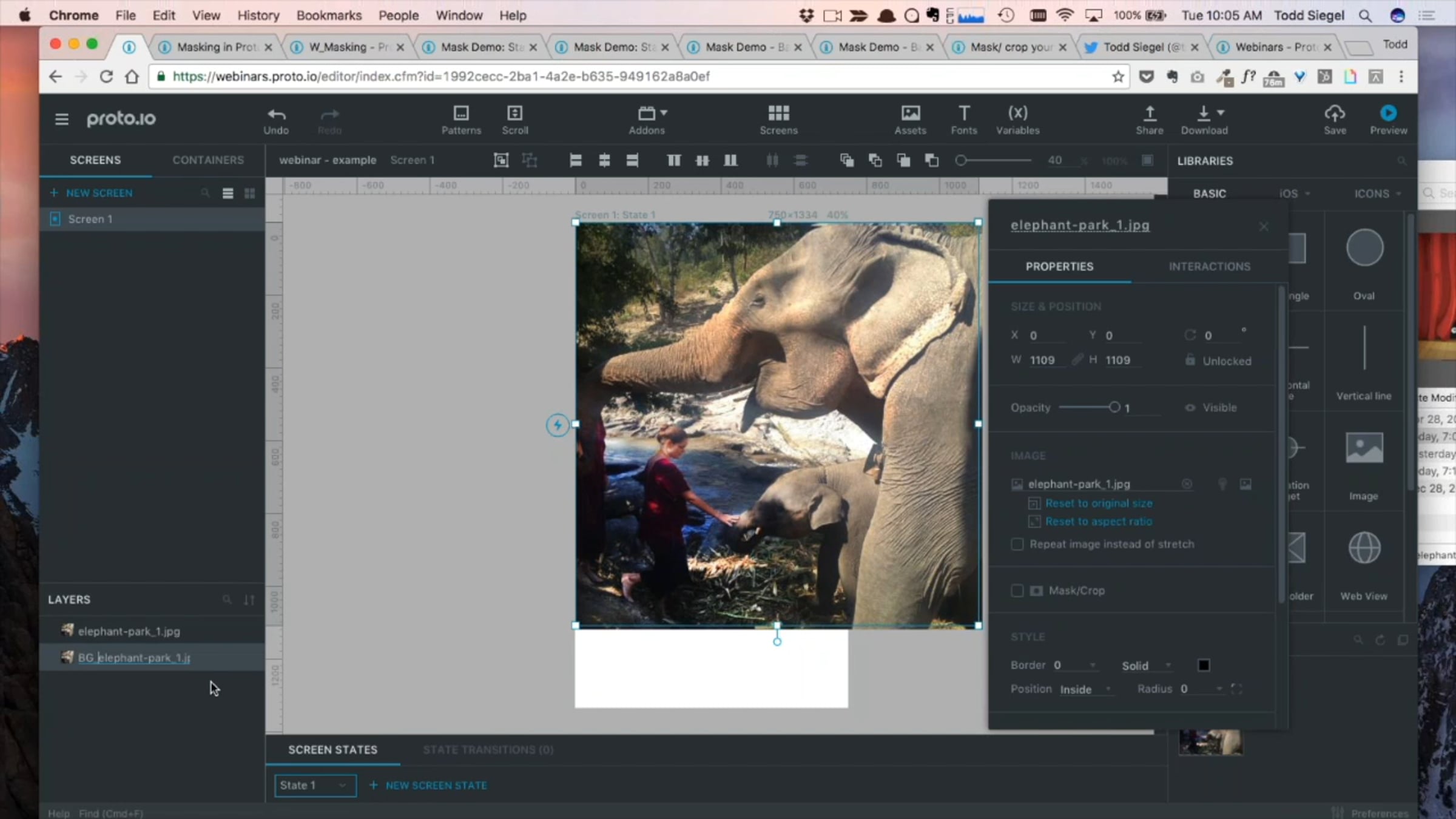Check Repeat image instead of stretch
The width and height of the screenshot is (1456, 819).
1017,544
